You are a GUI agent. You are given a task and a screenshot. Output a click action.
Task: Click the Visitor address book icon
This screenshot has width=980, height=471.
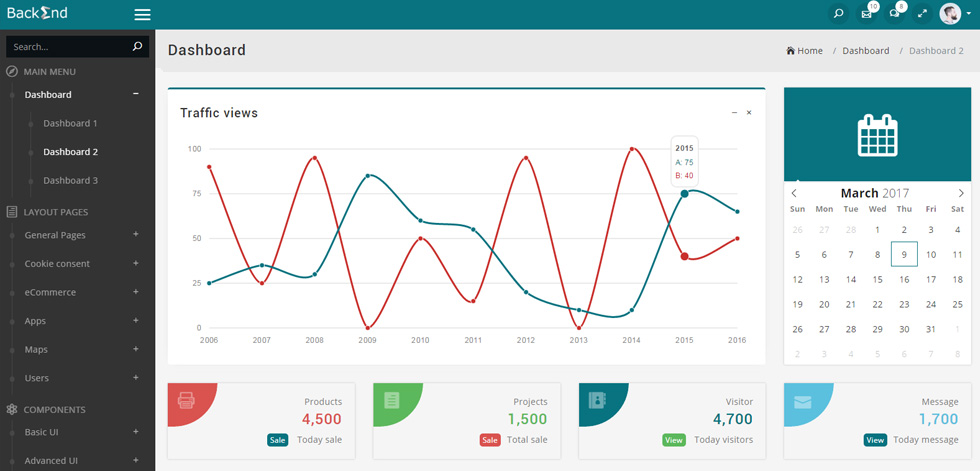(x=598, y=400)
